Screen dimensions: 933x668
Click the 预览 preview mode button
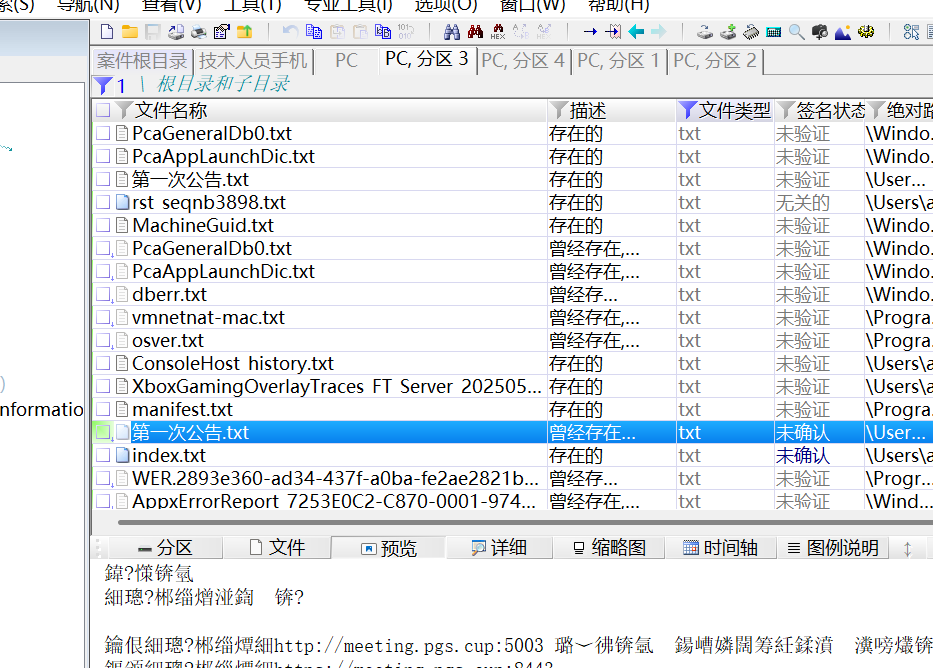coord(389,548)
